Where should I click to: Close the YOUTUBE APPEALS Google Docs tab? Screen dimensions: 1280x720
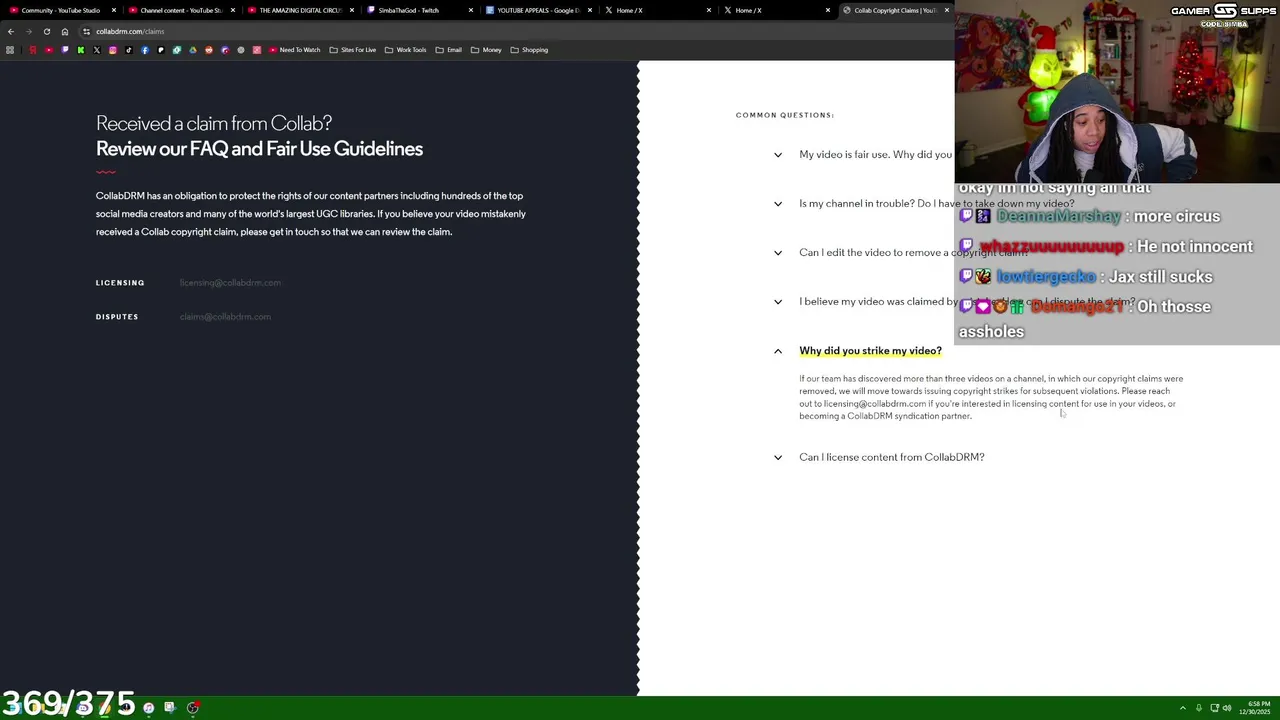point(590,10)
